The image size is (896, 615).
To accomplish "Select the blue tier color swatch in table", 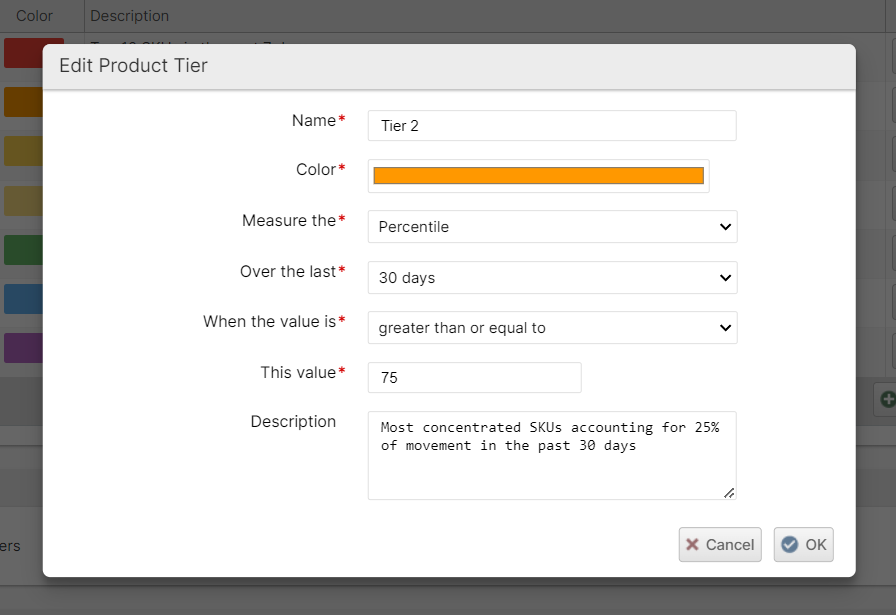I will click(x=22, y=298).
